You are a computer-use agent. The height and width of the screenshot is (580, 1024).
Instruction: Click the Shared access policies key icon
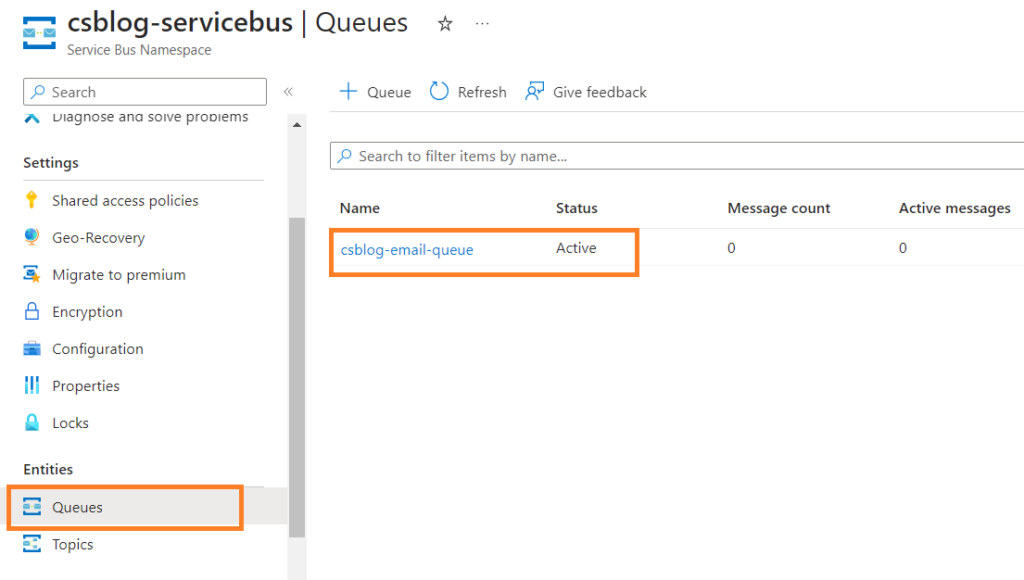31,201
